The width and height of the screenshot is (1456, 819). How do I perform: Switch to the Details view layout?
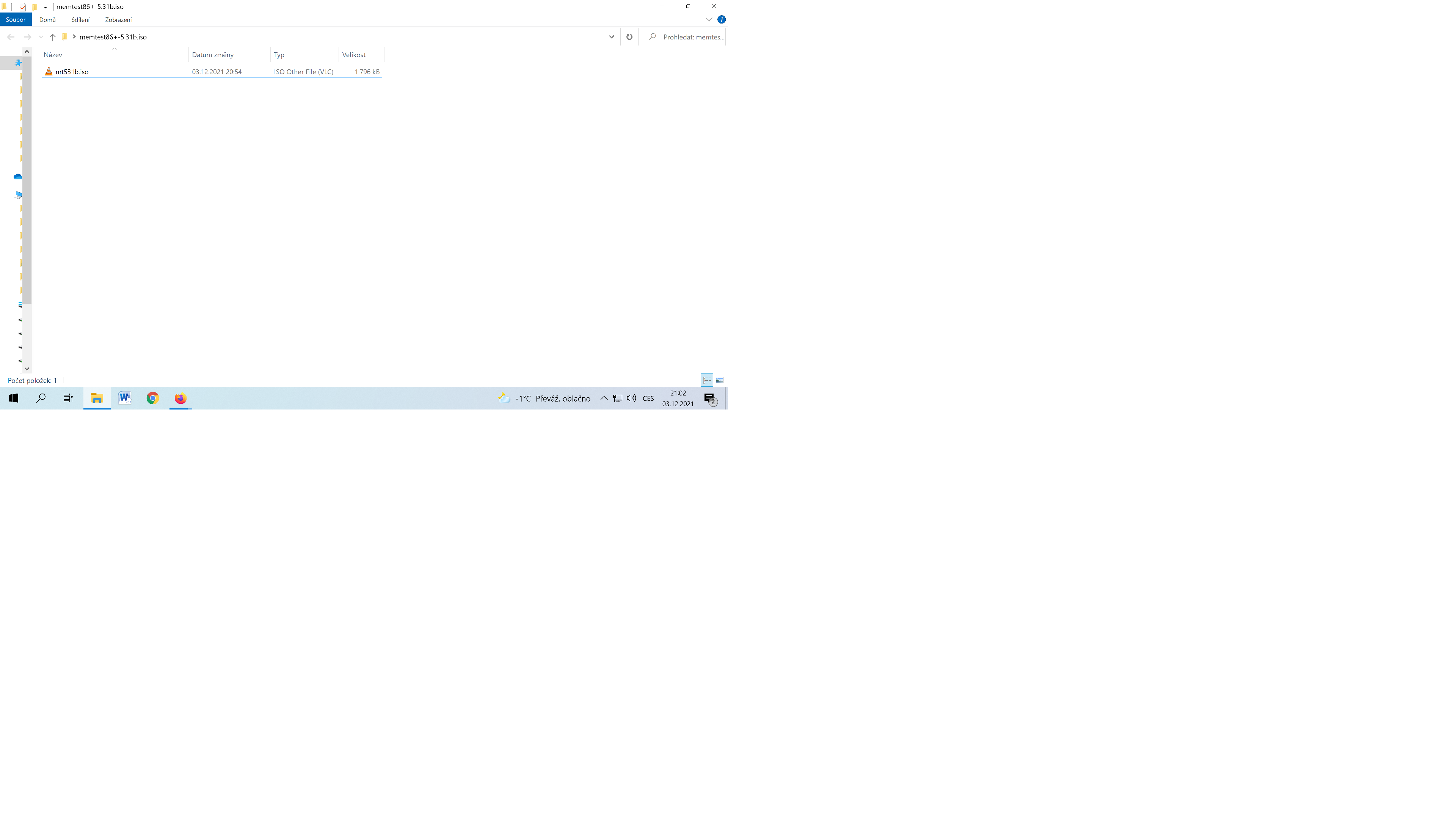707,380
